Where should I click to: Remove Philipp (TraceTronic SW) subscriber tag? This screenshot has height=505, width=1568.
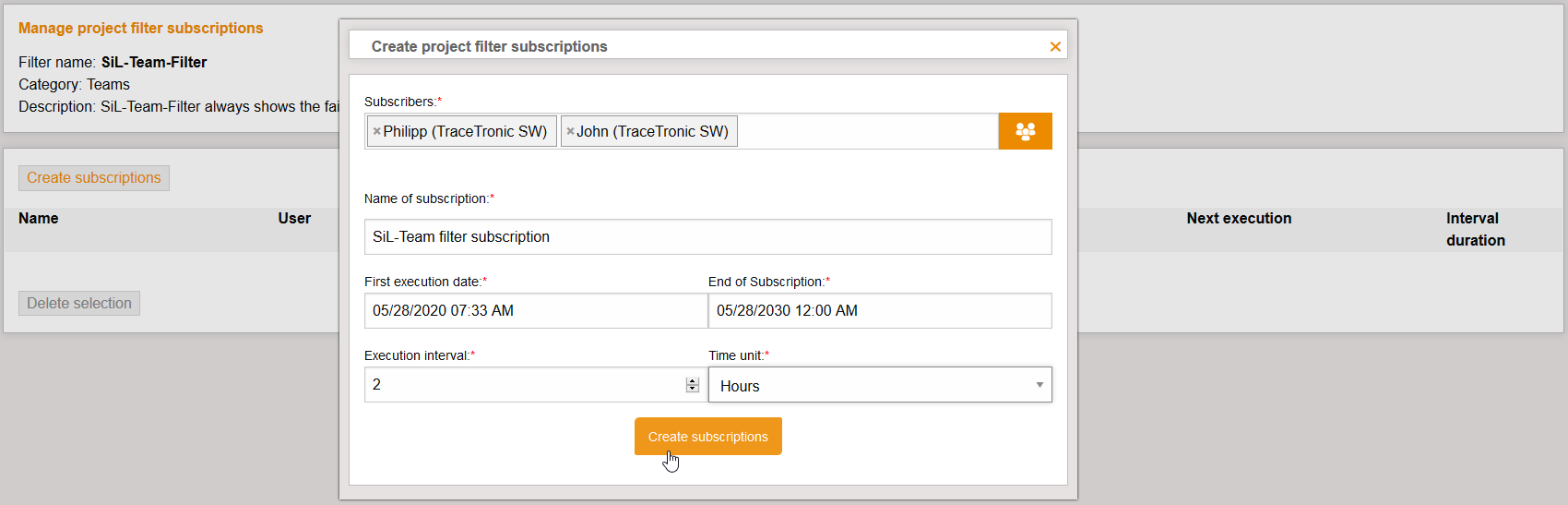(x=376, y=131)
